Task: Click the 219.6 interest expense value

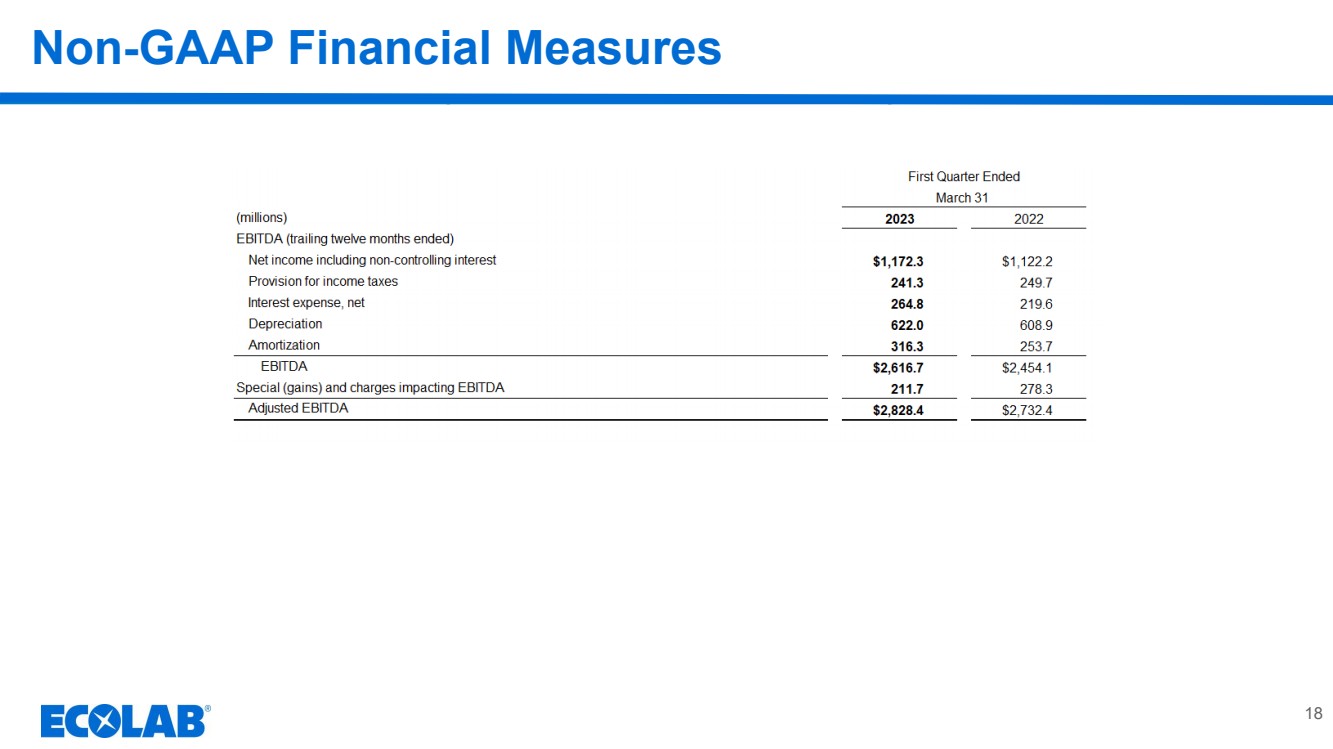Action: 1036,304
